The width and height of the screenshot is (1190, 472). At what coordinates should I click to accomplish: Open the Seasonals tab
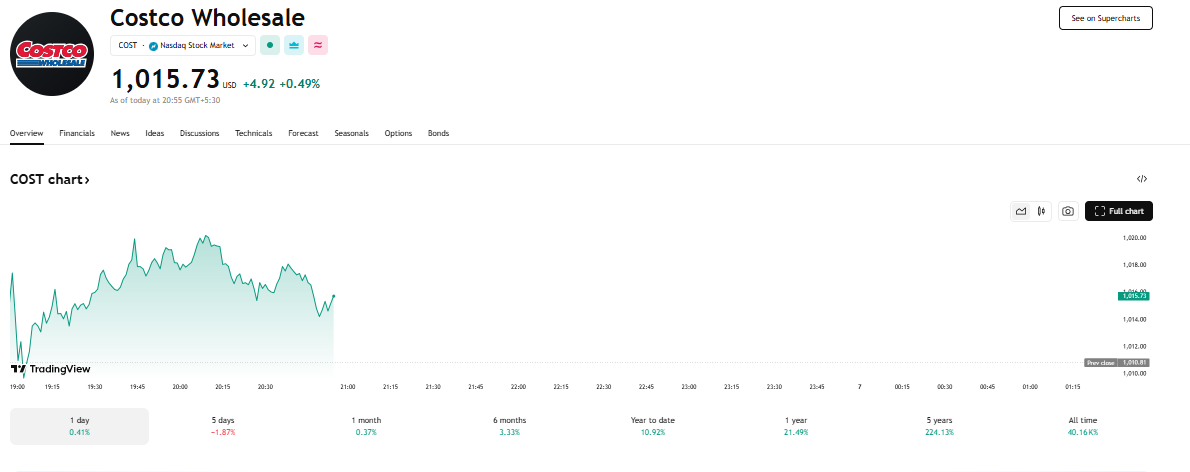point(351,133)
